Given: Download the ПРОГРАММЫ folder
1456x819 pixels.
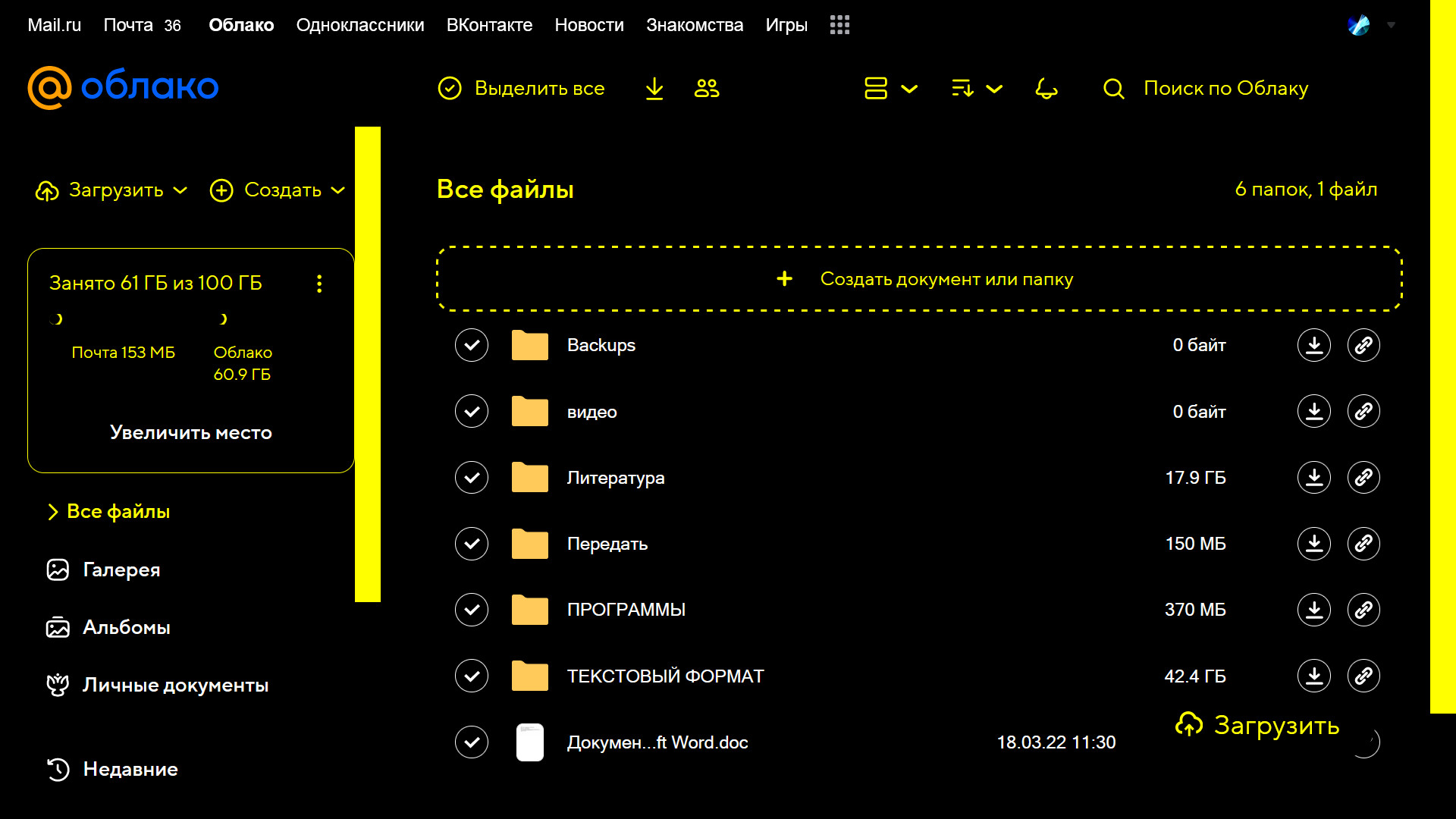Looking at the screenshot, I should 1314,610.
